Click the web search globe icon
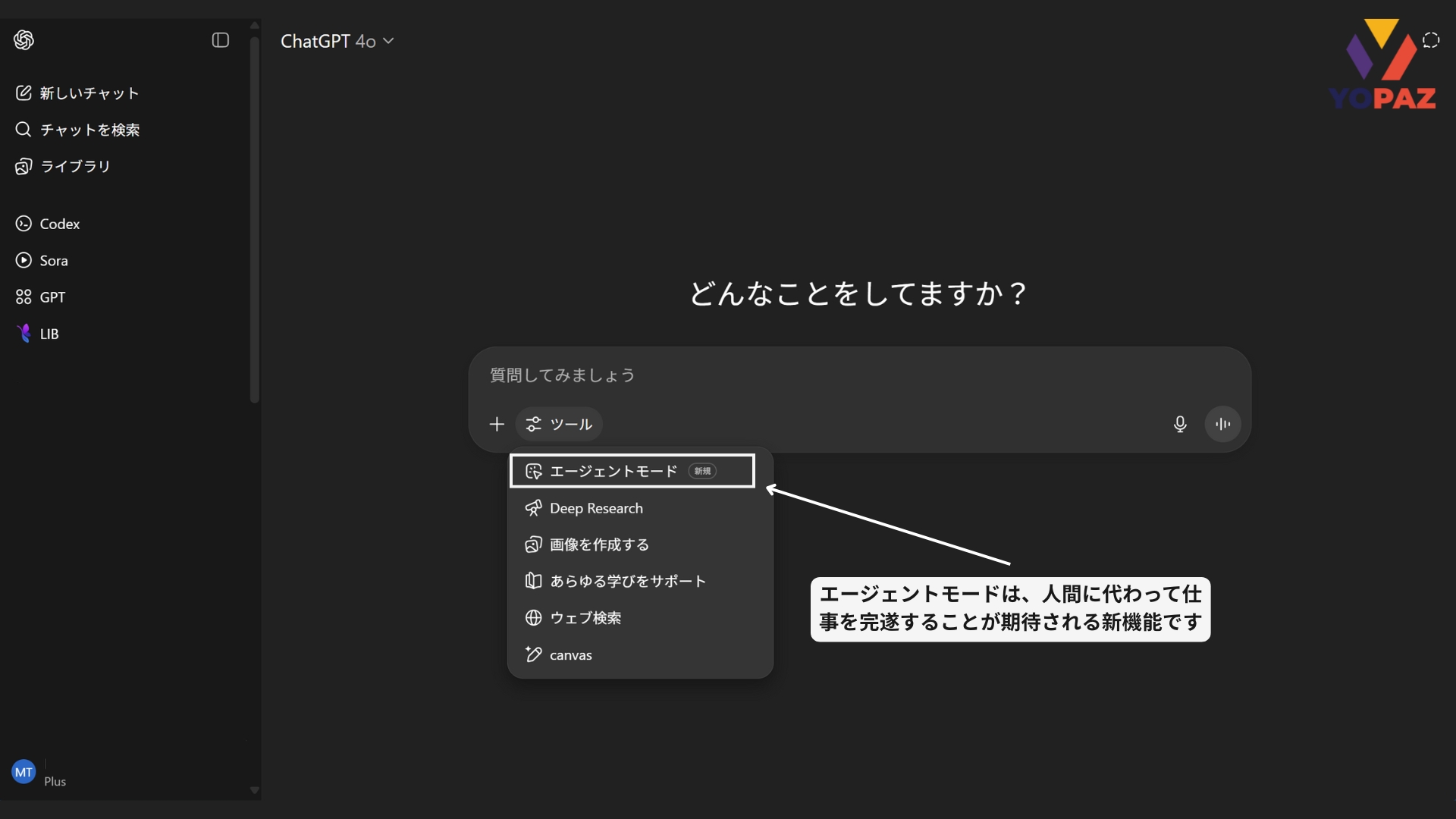 click(x=534, y=618)
